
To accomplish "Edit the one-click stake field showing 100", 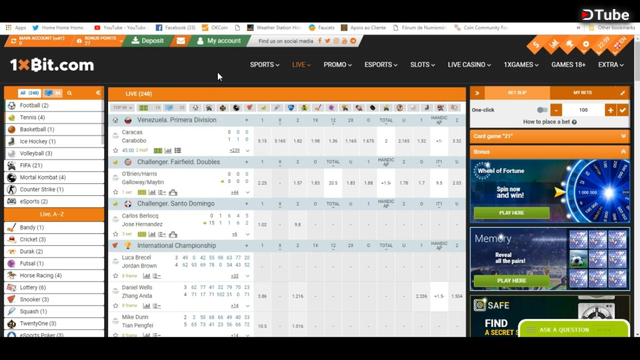I will (x=583, y=110).
